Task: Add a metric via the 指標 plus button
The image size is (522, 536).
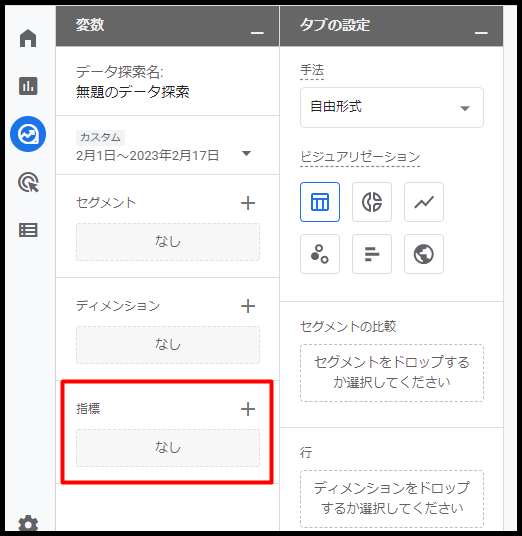Action: pos(248,409)
